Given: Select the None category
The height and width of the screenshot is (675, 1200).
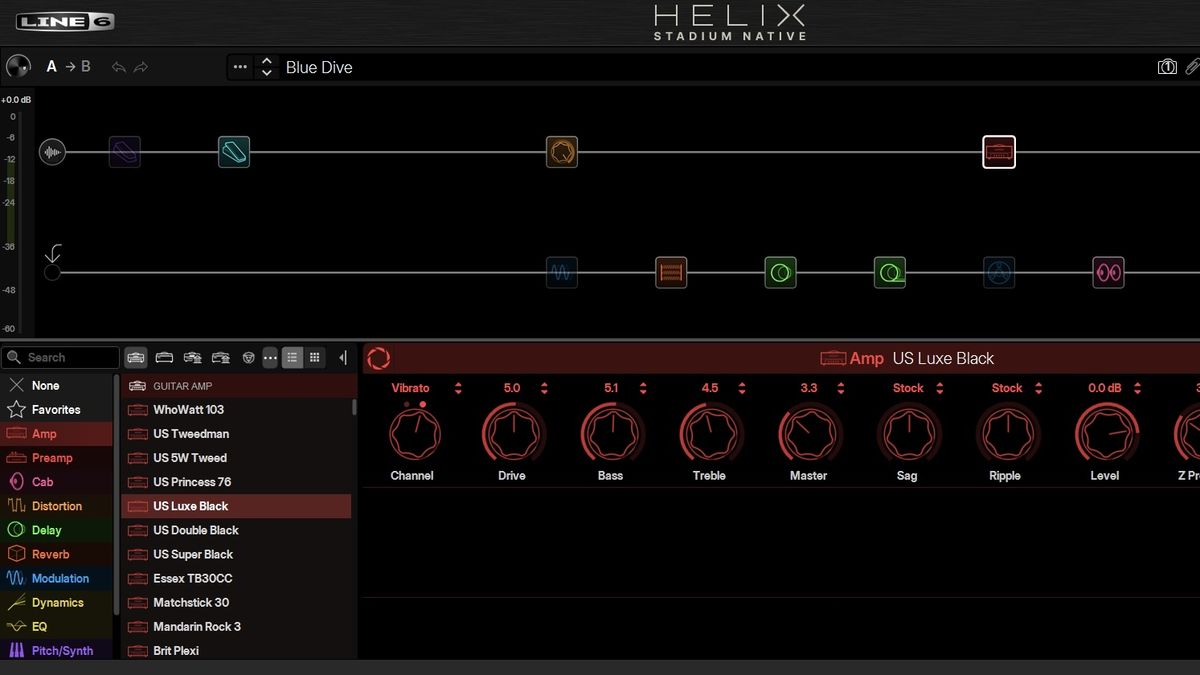Looking at the screenshot, I should pos(58,385).
